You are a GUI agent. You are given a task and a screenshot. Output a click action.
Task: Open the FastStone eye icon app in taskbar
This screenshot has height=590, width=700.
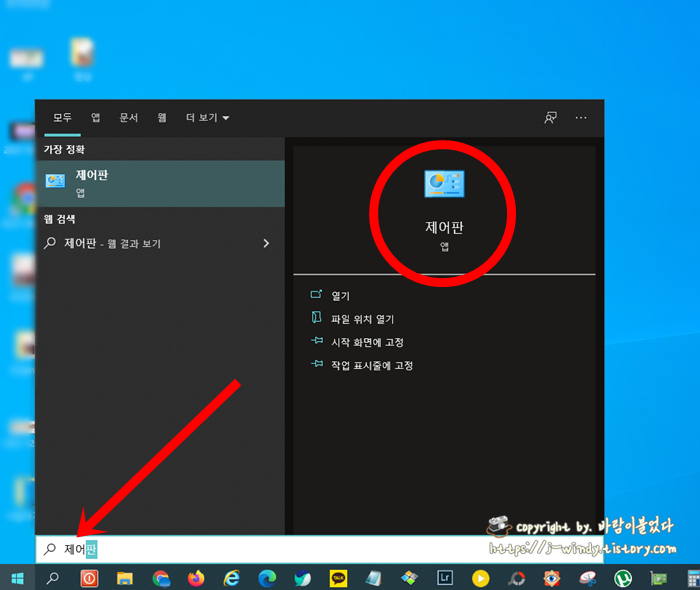[x=552, y=578]
